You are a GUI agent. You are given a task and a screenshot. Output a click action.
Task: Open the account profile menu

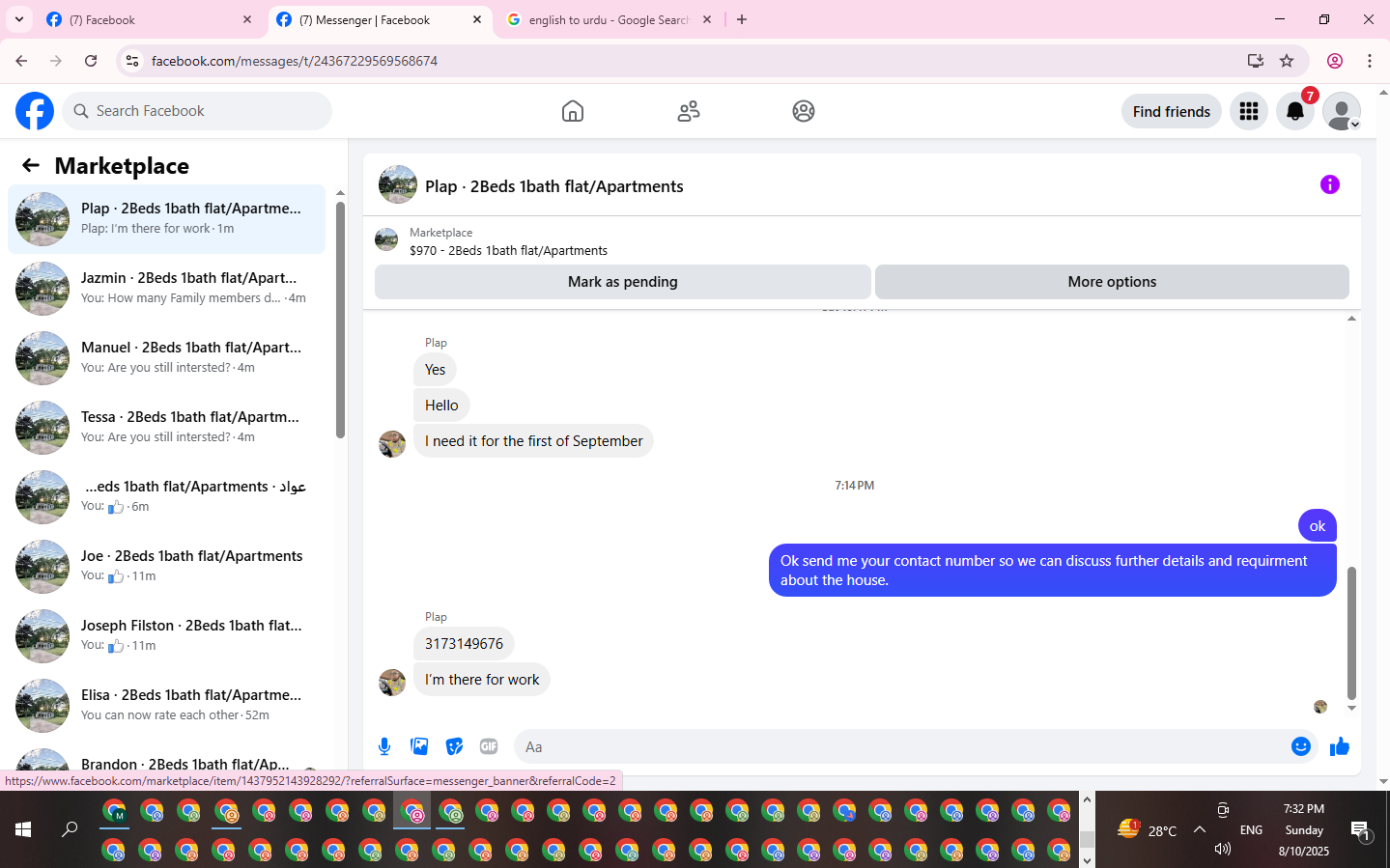click(1342, 111)
